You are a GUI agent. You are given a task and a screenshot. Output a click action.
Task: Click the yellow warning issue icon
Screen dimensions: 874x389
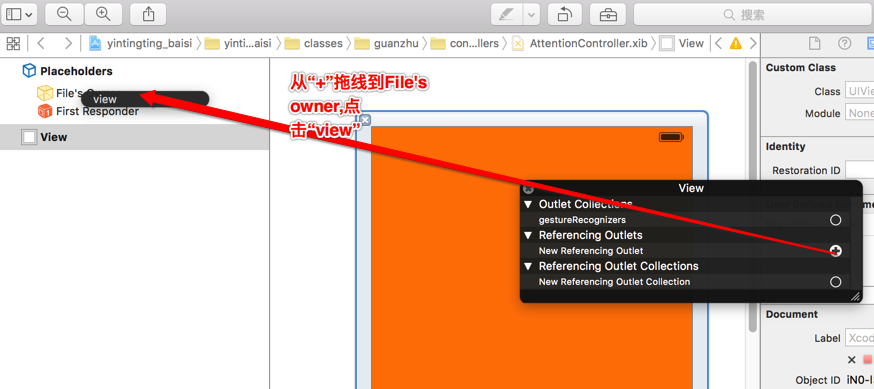736,43
